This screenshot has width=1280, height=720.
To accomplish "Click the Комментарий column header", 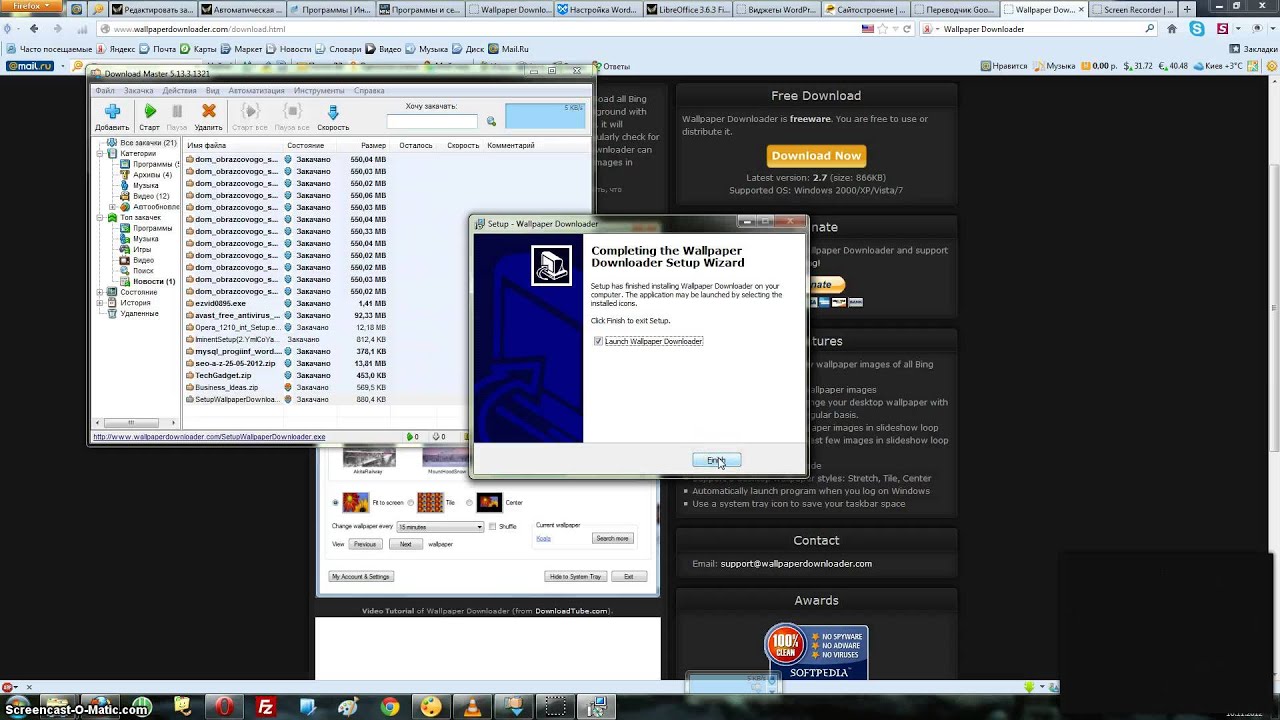I will pos(511,145).
